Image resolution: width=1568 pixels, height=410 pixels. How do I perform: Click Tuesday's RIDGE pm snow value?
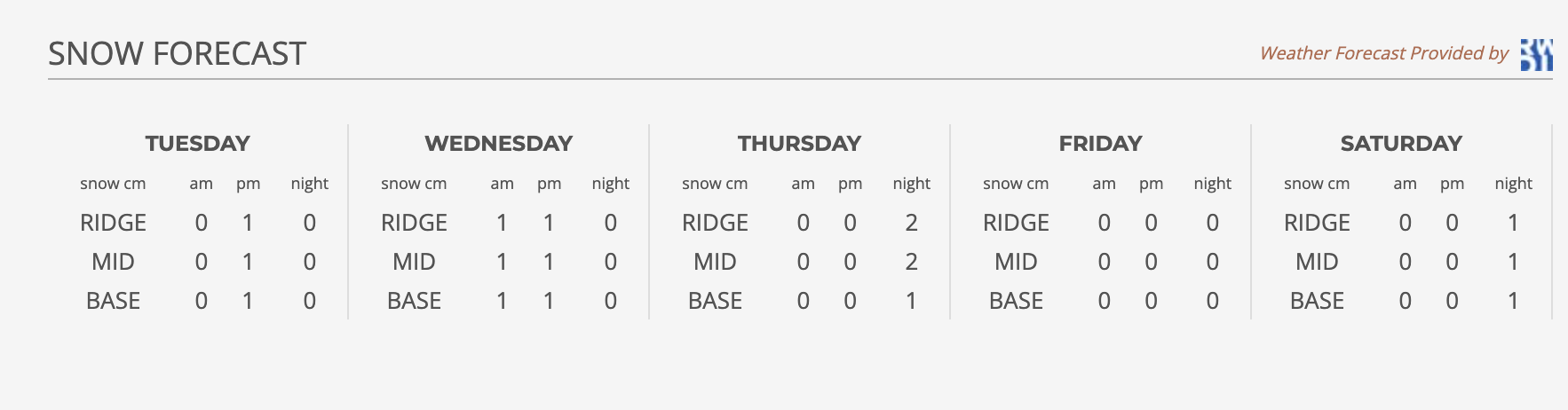248,223
